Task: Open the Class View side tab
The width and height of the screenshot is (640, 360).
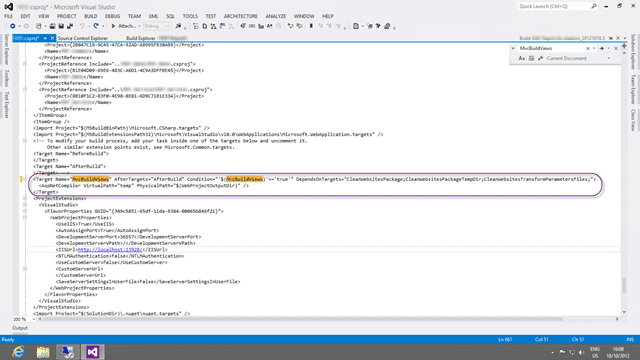Action: (x=633, y=120)
